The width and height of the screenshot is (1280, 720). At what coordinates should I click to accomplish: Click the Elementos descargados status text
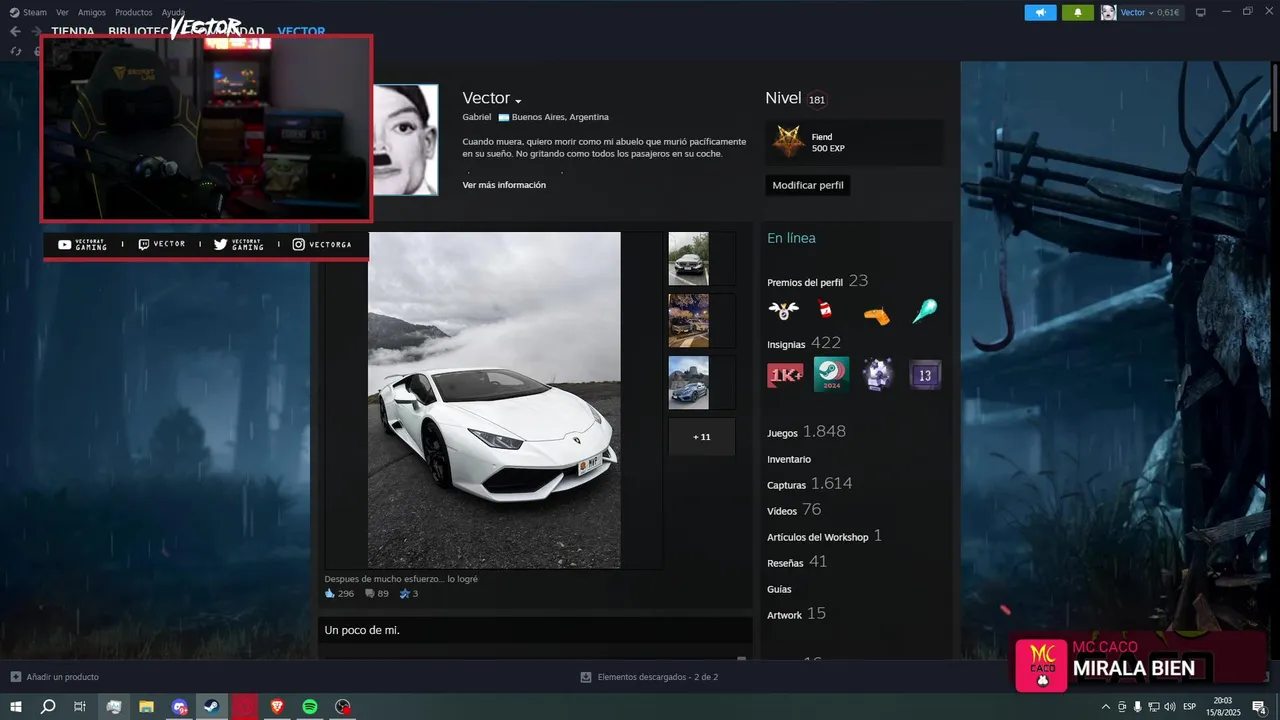tap(657, 677)
